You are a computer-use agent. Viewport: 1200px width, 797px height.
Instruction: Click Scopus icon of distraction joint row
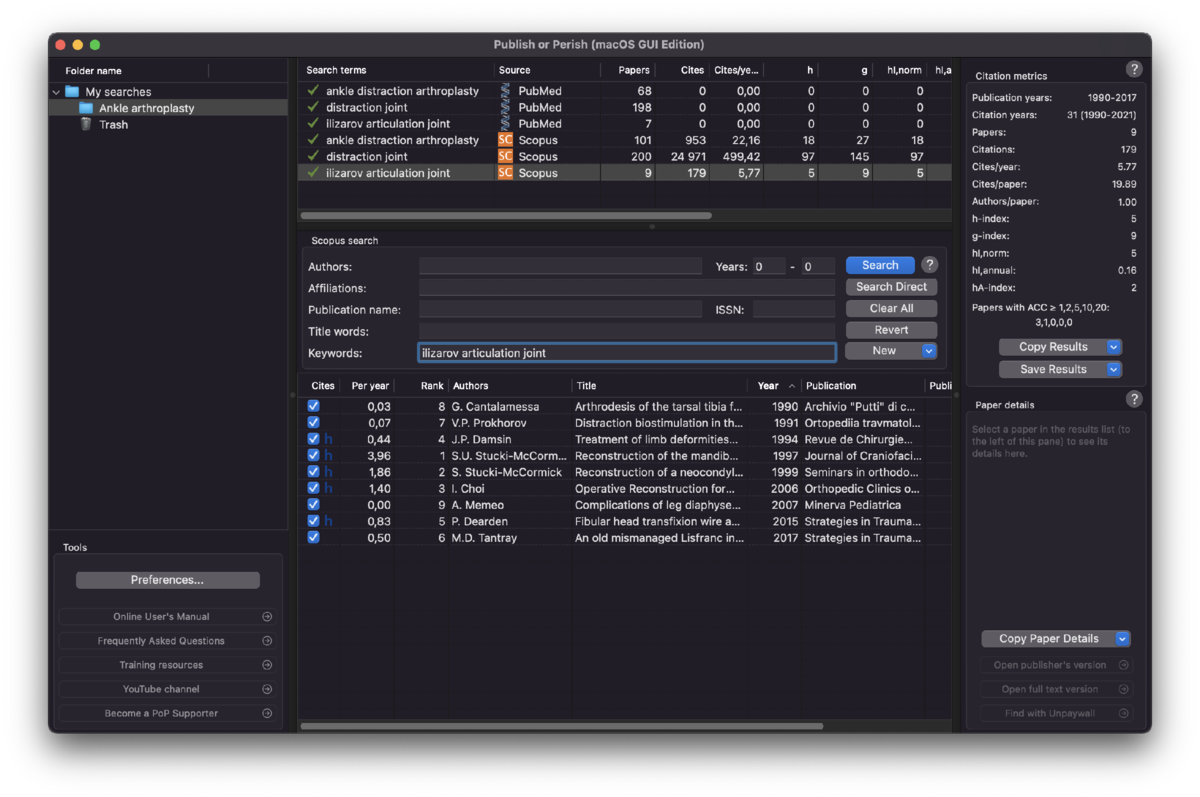tap(505, 156)
